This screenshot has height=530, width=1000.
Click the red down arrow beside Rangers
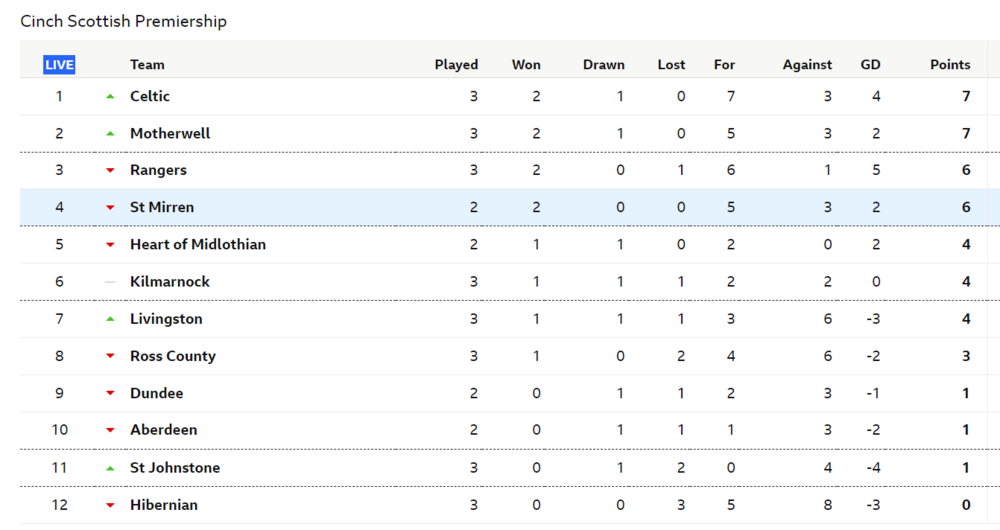(110, 171)
